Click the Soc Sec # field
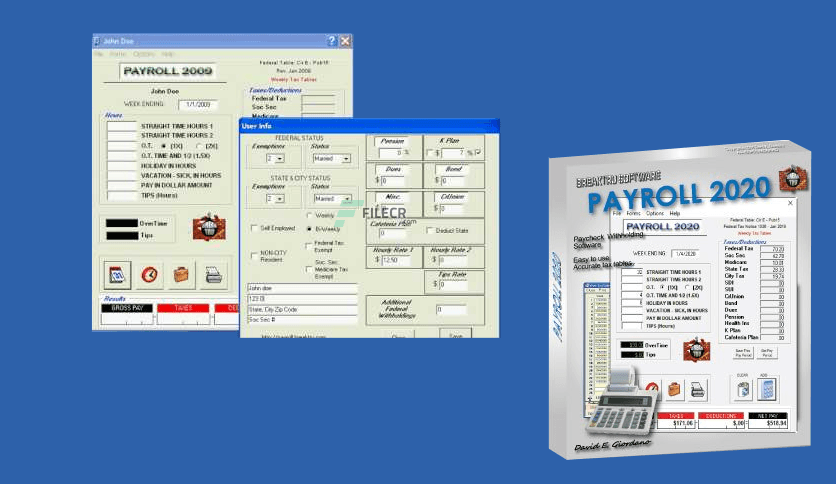The height and width of the screenshot is (484, 836). pos(302,320)
